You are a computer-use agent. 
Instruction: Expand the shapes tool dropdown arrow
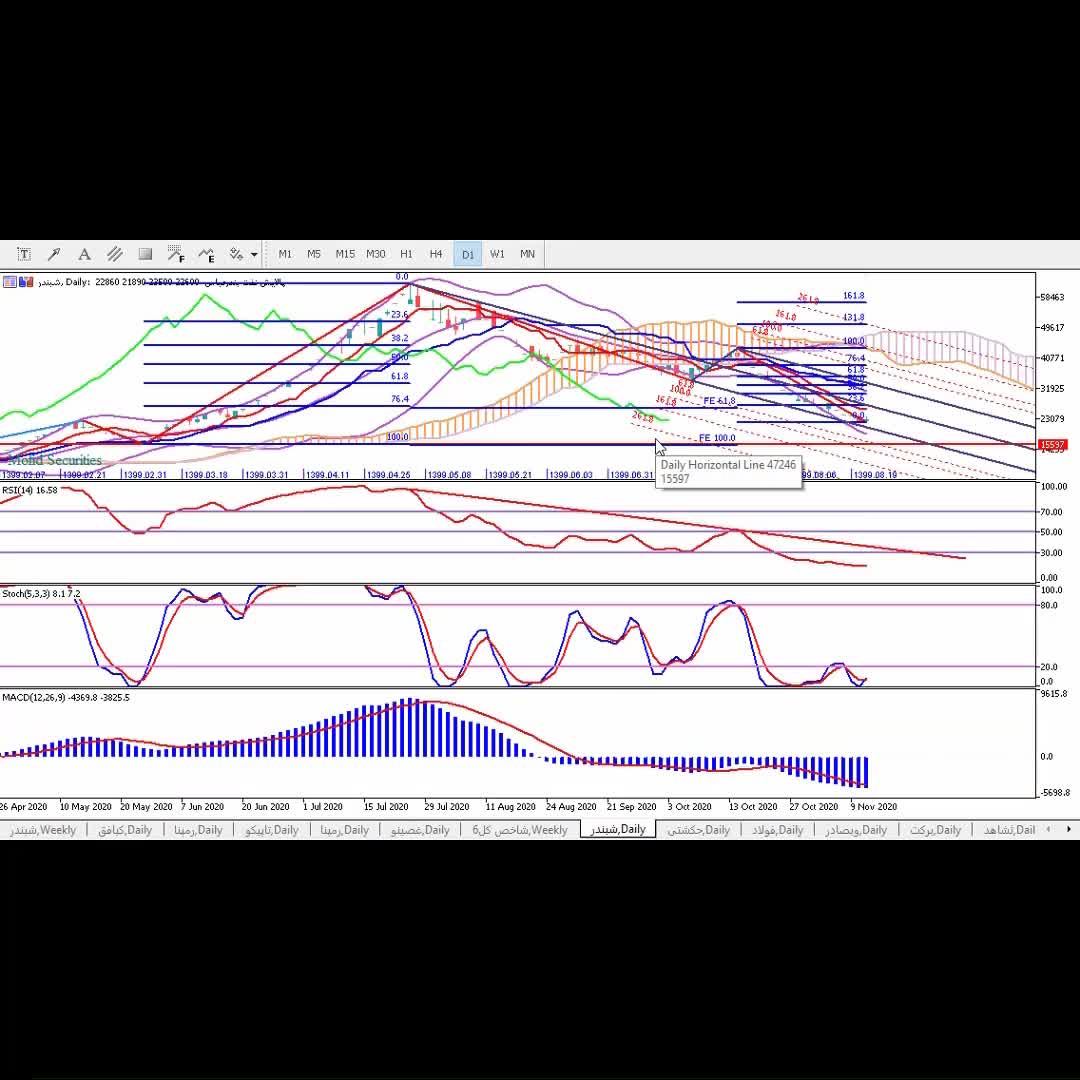[x=254, y=254]
